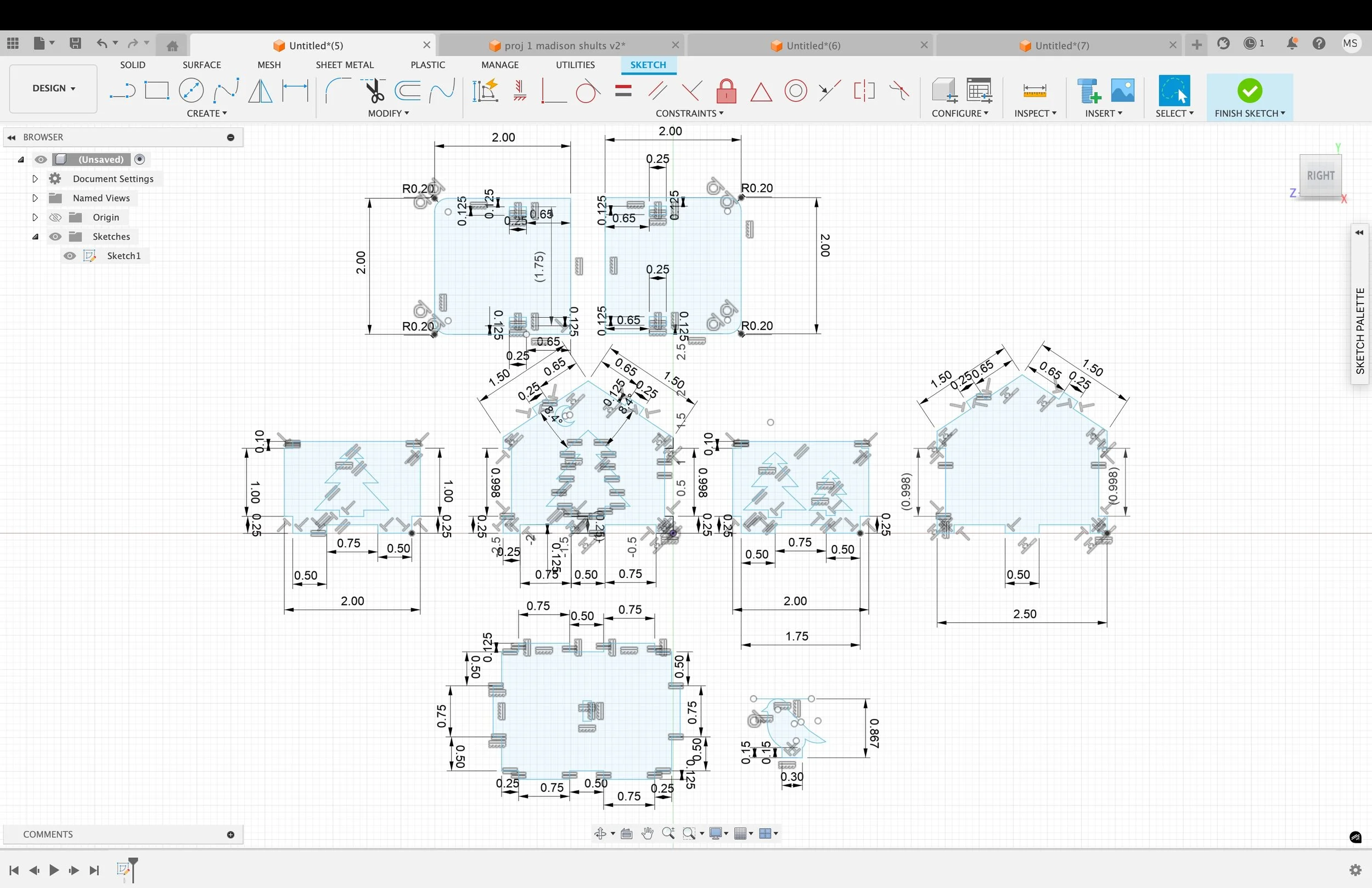This screenshot has width=1372, height=888.
Task: Switch to proj 1 madison shults v2 tab
Action: click(x=563, y=45)
